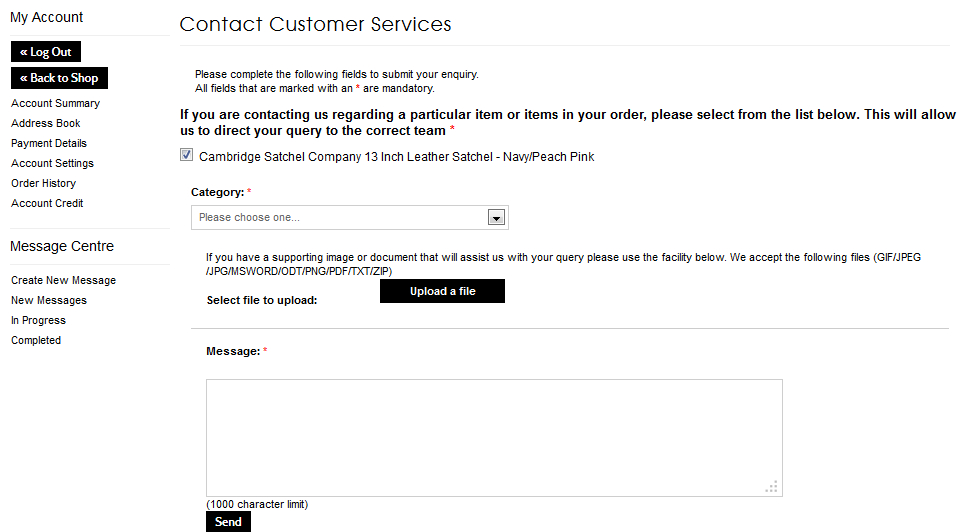This screenshot has height=532, width=967.
Task: Click the Upload a file button
Action: point(442,291)
